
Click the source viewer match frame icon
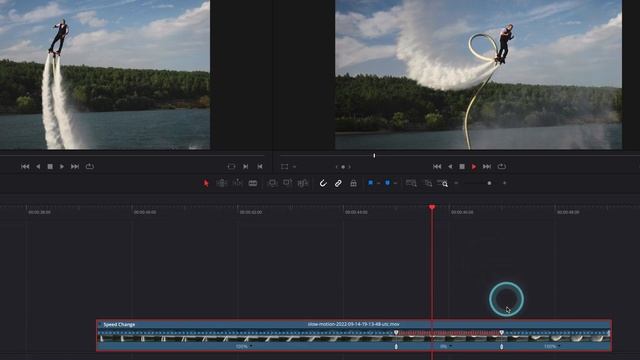pyautogui.click(x=231, y=167)
